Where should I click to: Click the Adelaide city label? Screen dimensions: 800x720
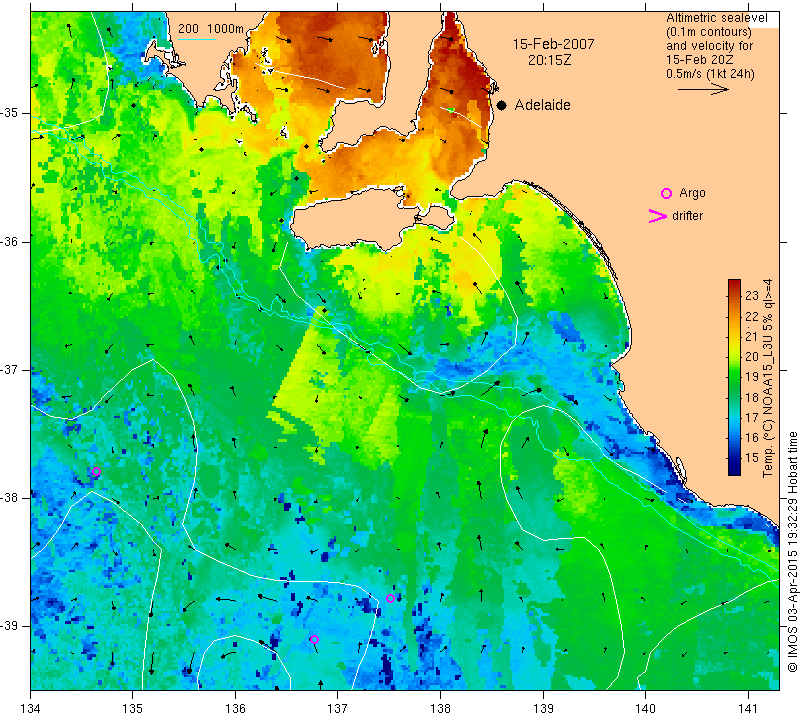tap(542, 105)
